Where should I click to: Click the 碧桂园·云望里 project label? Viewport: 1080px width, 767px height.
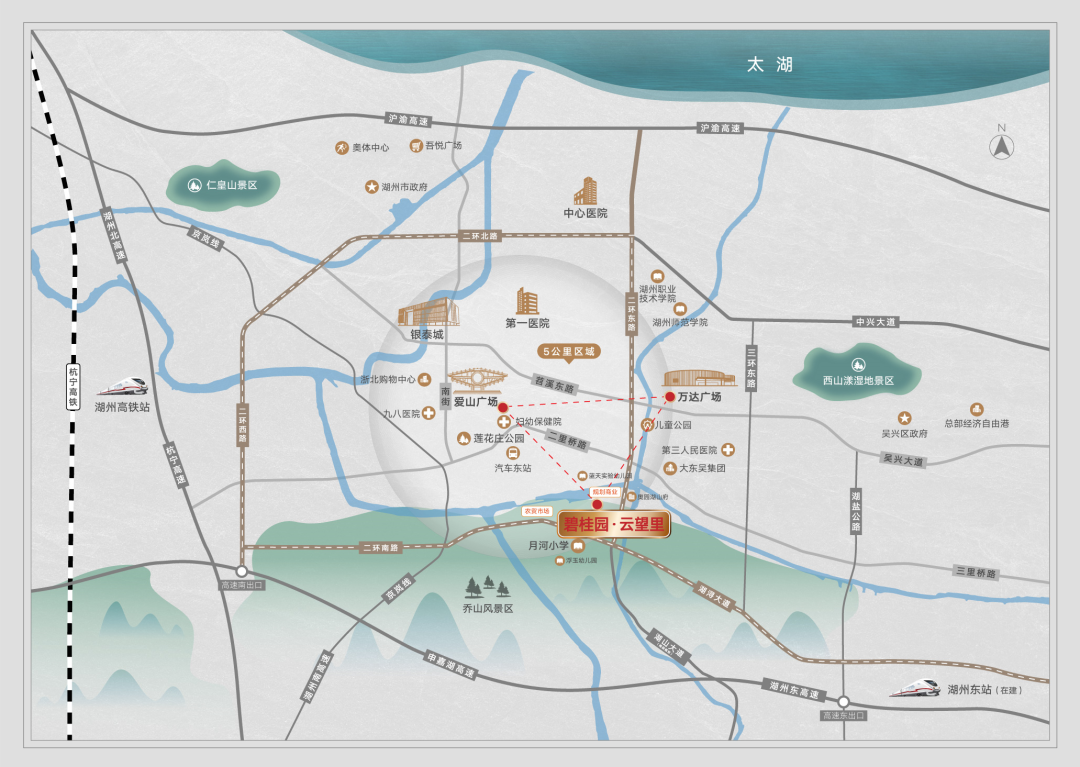[614, 525]
